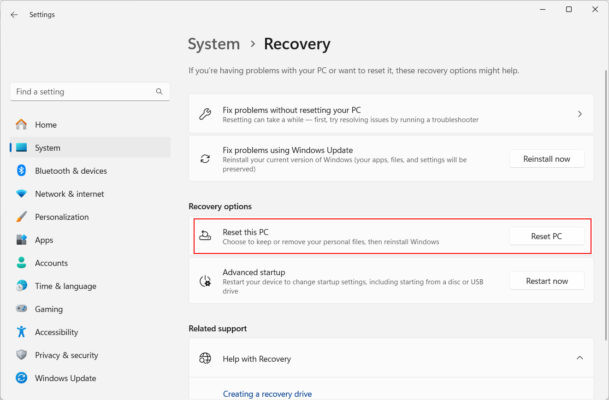This screenshot has width=609, height=400.
Task: Open the Windows Update sidebar icon
Action: tap(21, 378)
